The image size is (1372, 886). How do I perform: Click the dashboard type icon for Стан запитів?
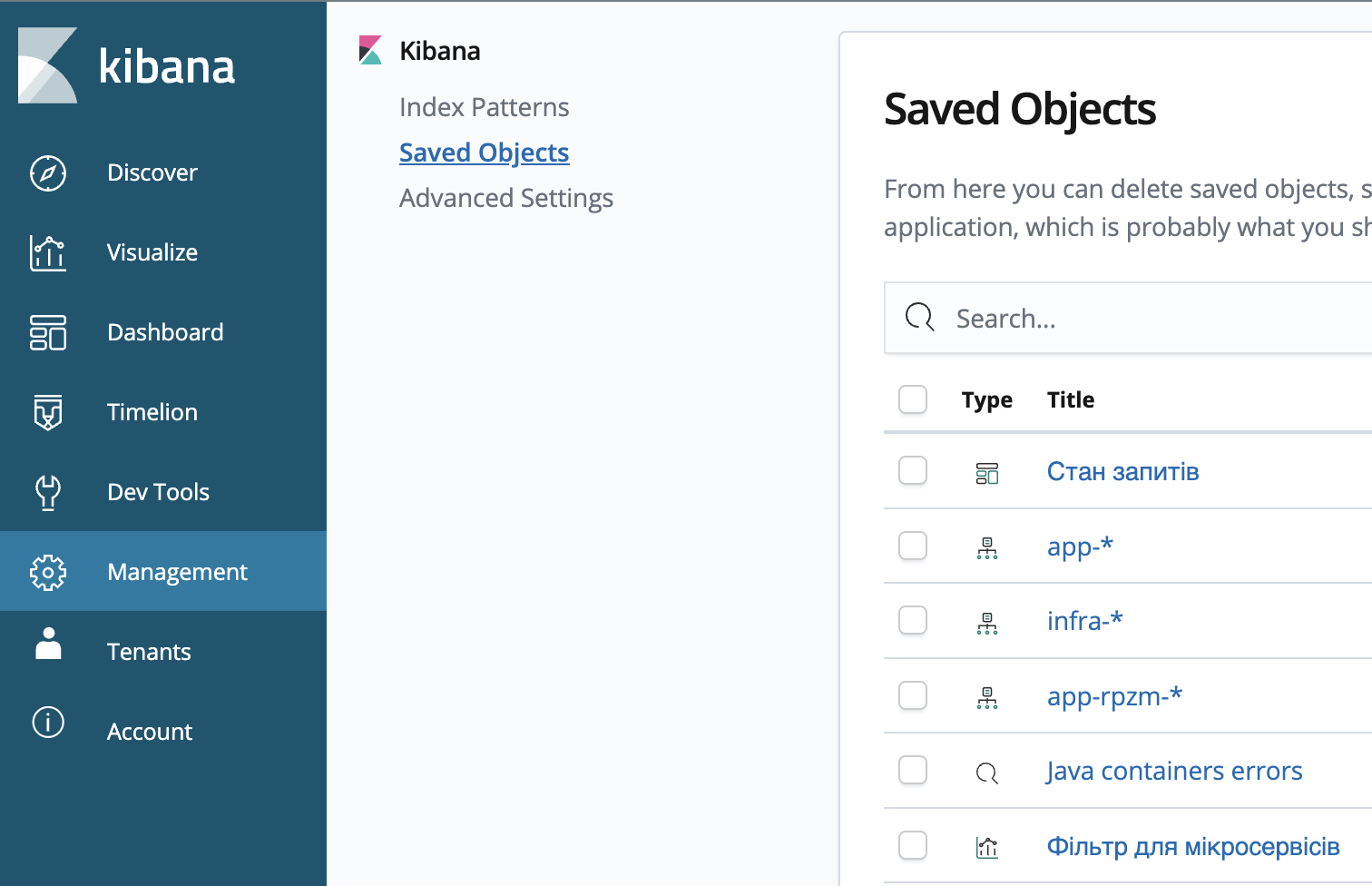tap(987, 473)
